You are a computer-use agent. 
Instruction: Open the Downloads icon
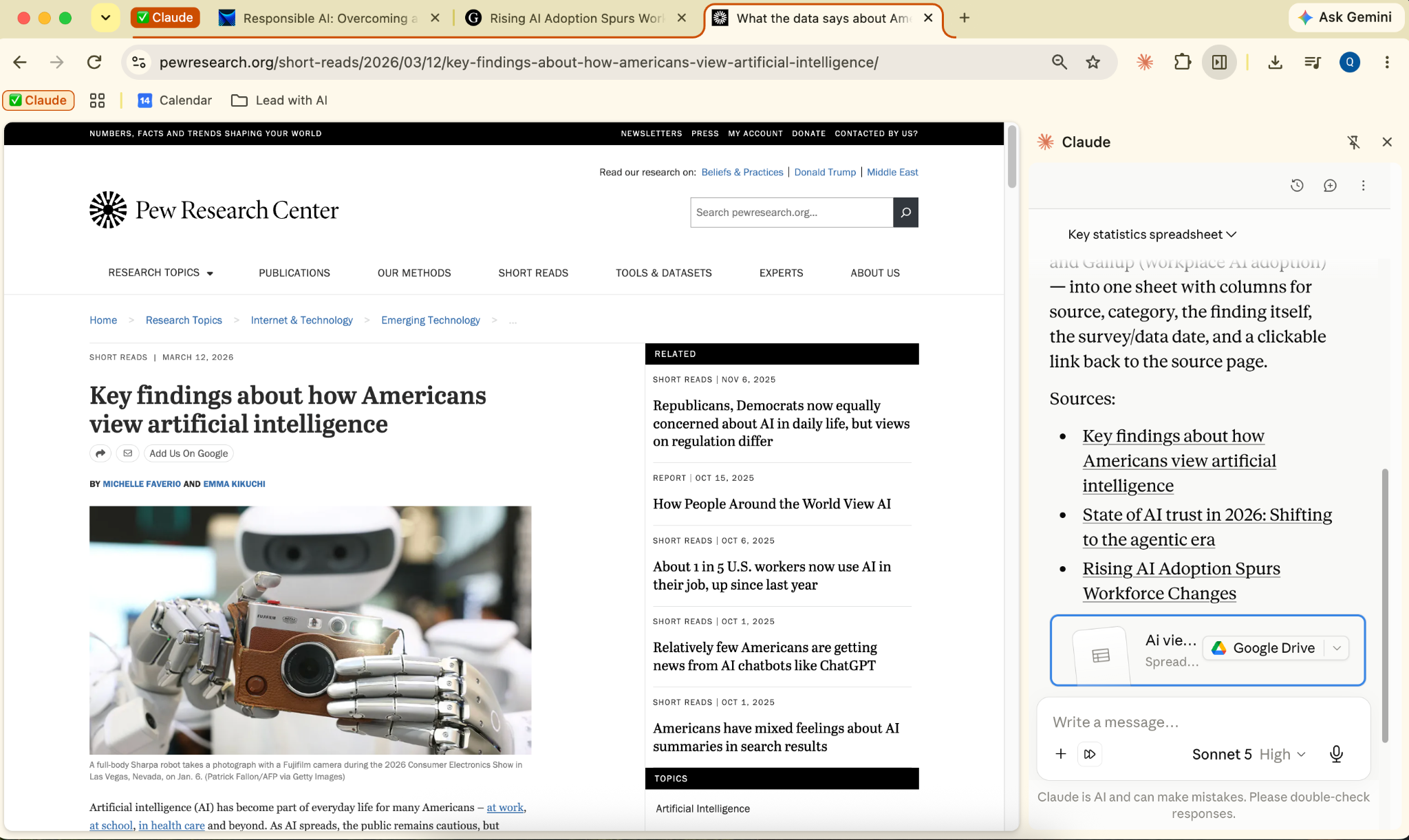pos(1275,63)
